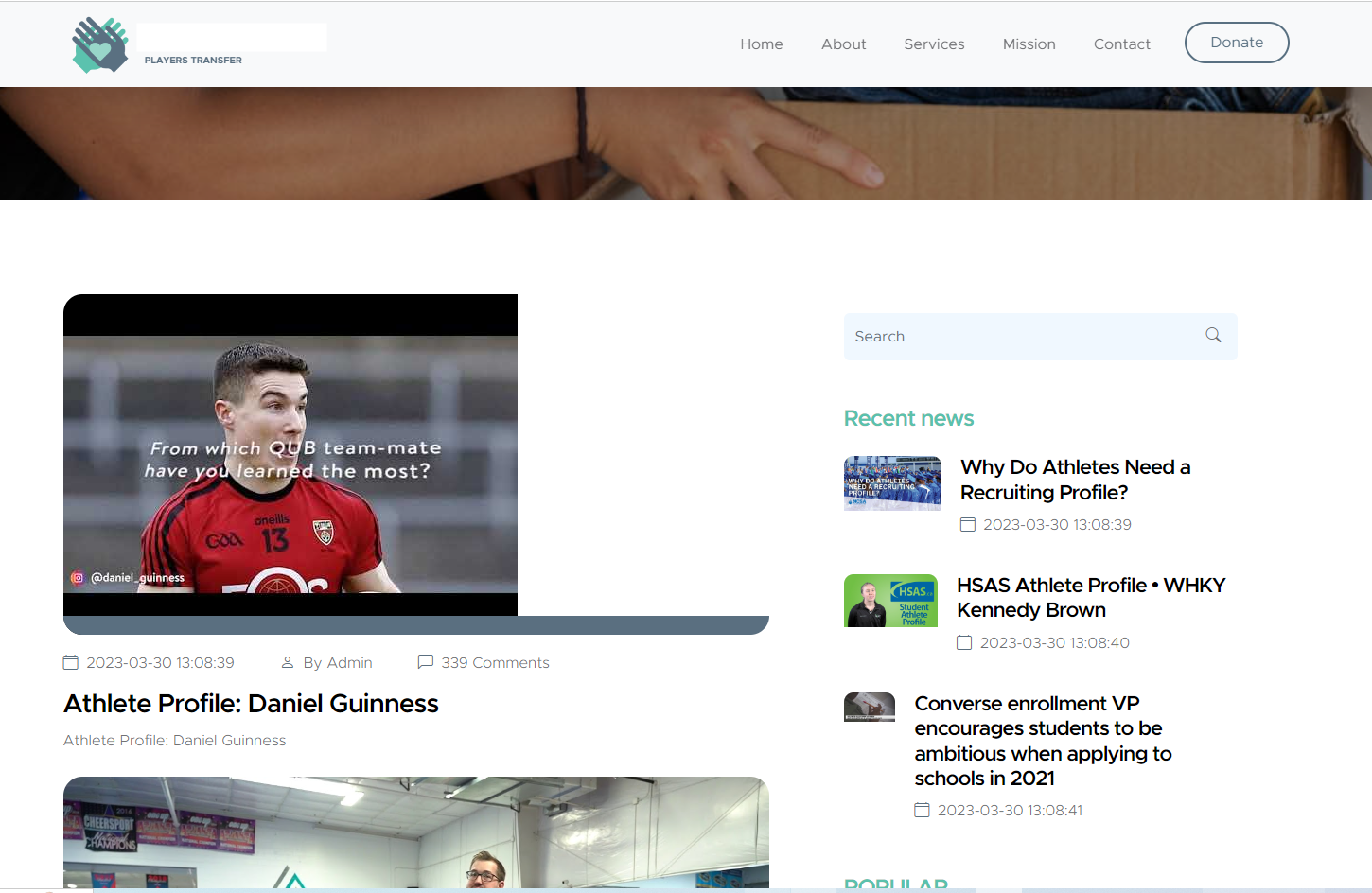Navigate to the Mission page

(x=1029, y=44)
